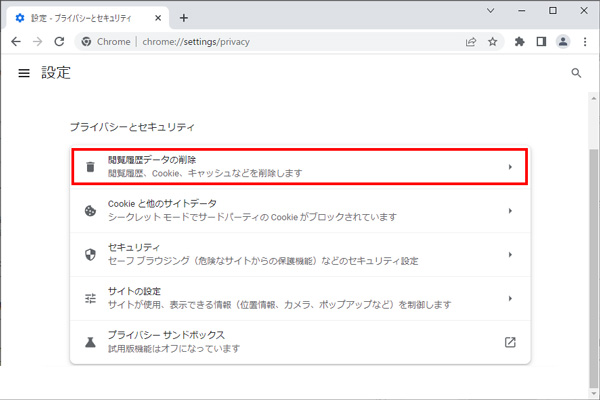Image resolution: width=600 pixels, height=400 pixels.
Task: Open Chrome's three-dot menu
Action: tap(585, 41)
